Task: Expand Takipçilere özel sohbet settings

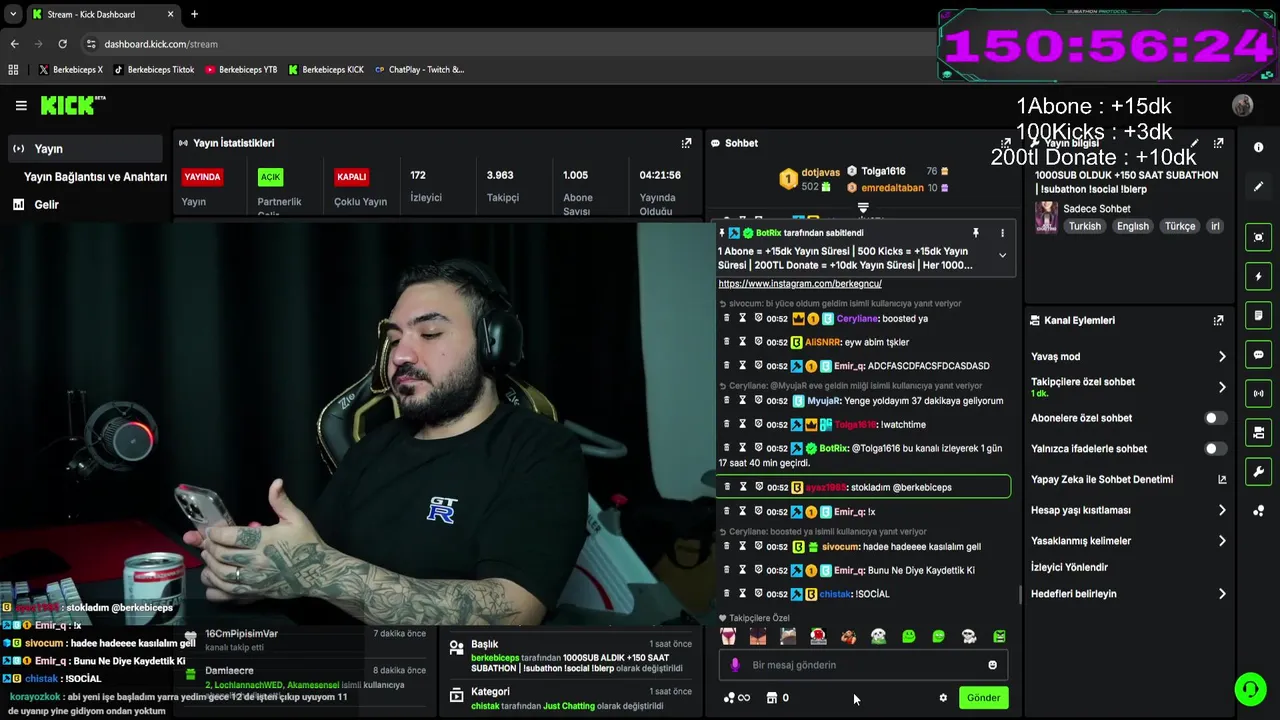Action: (x=1222, y=387)
